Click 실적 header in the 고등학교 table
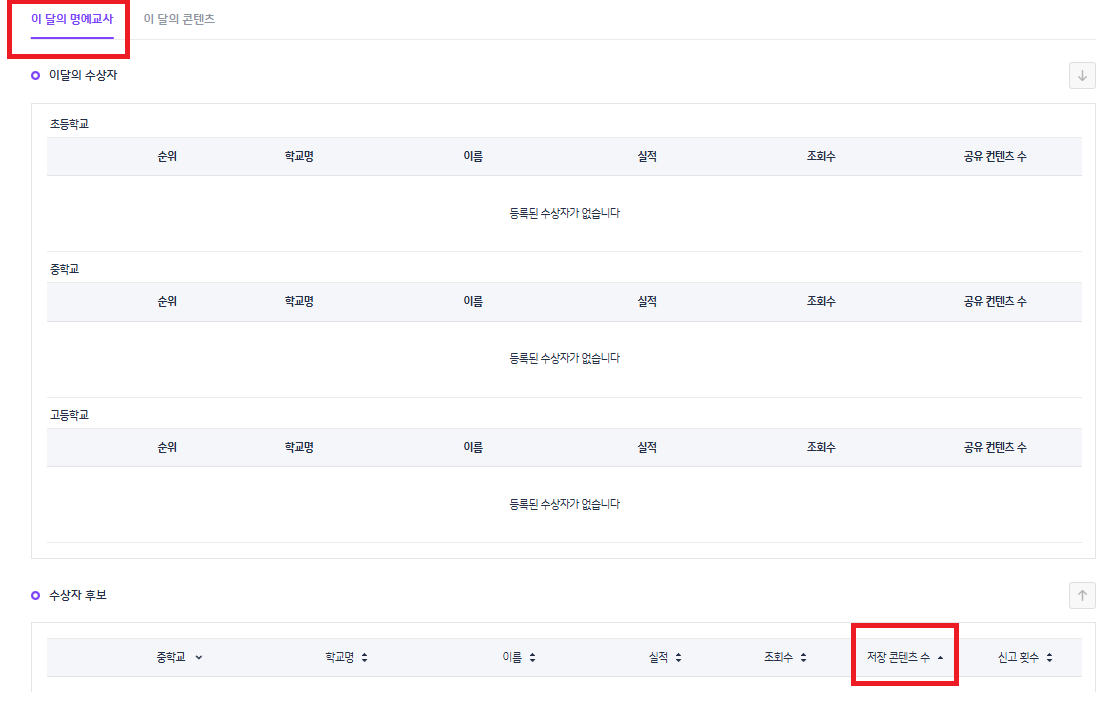 coord(647,447)
